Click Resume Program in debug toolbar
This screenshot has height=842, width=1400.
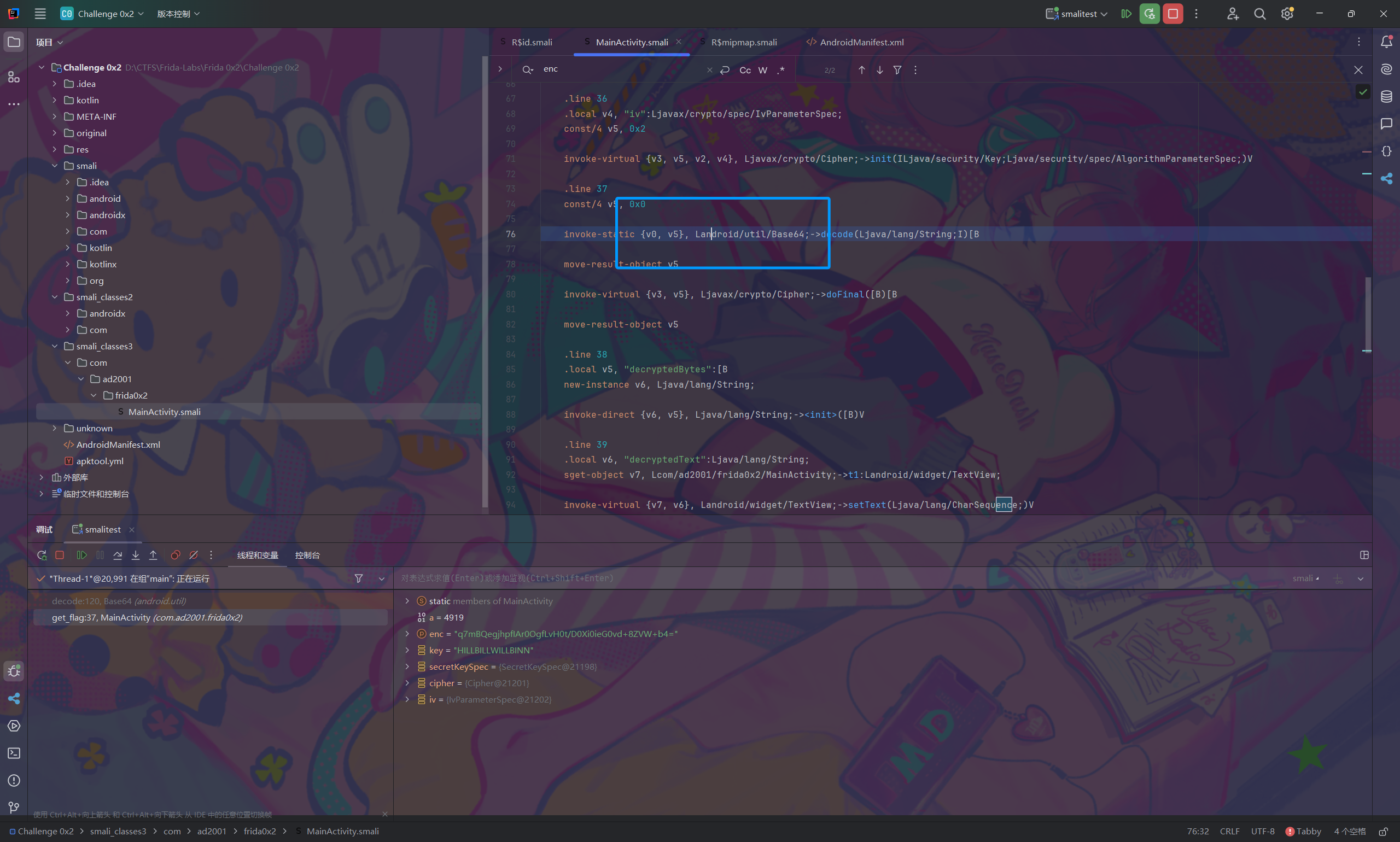click(81, 555)
